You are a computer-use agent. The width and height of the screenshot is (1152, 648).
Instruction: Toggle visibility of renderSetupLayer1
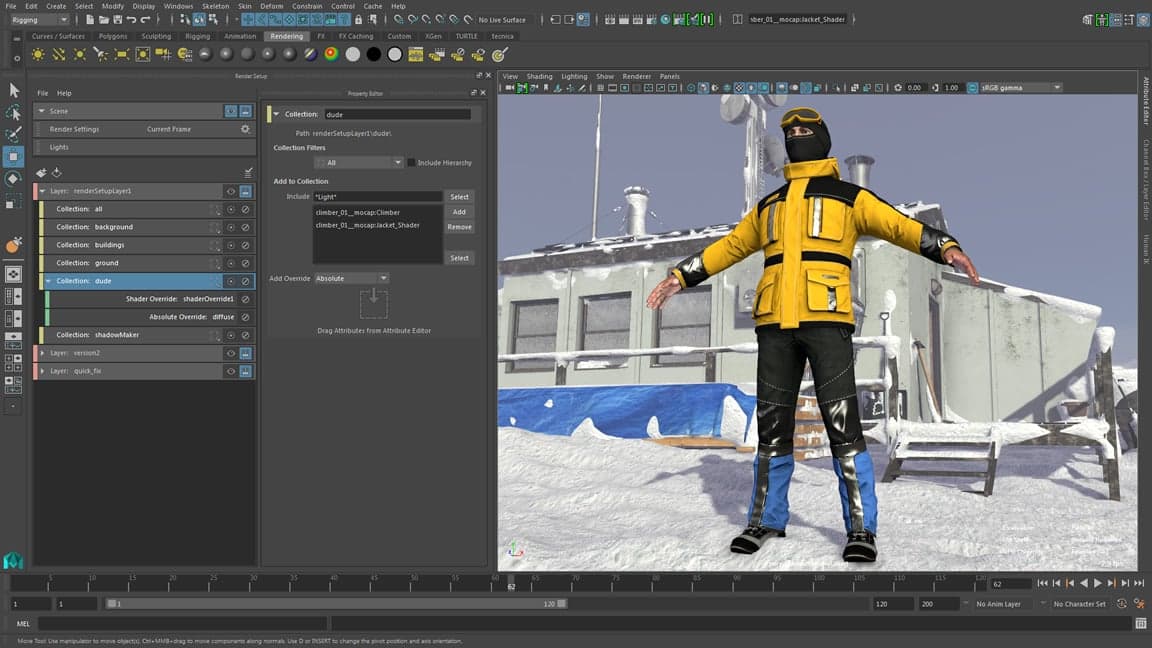[231, 191]
